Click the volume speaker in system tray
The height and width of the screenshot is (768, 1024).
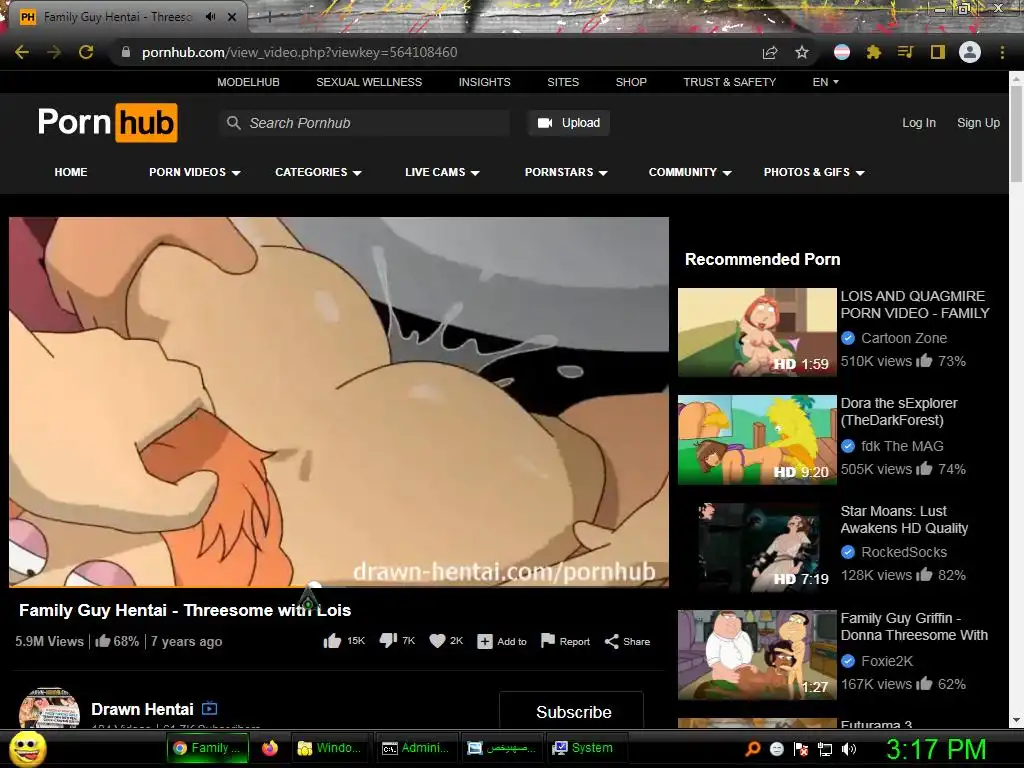click(849, 749)
